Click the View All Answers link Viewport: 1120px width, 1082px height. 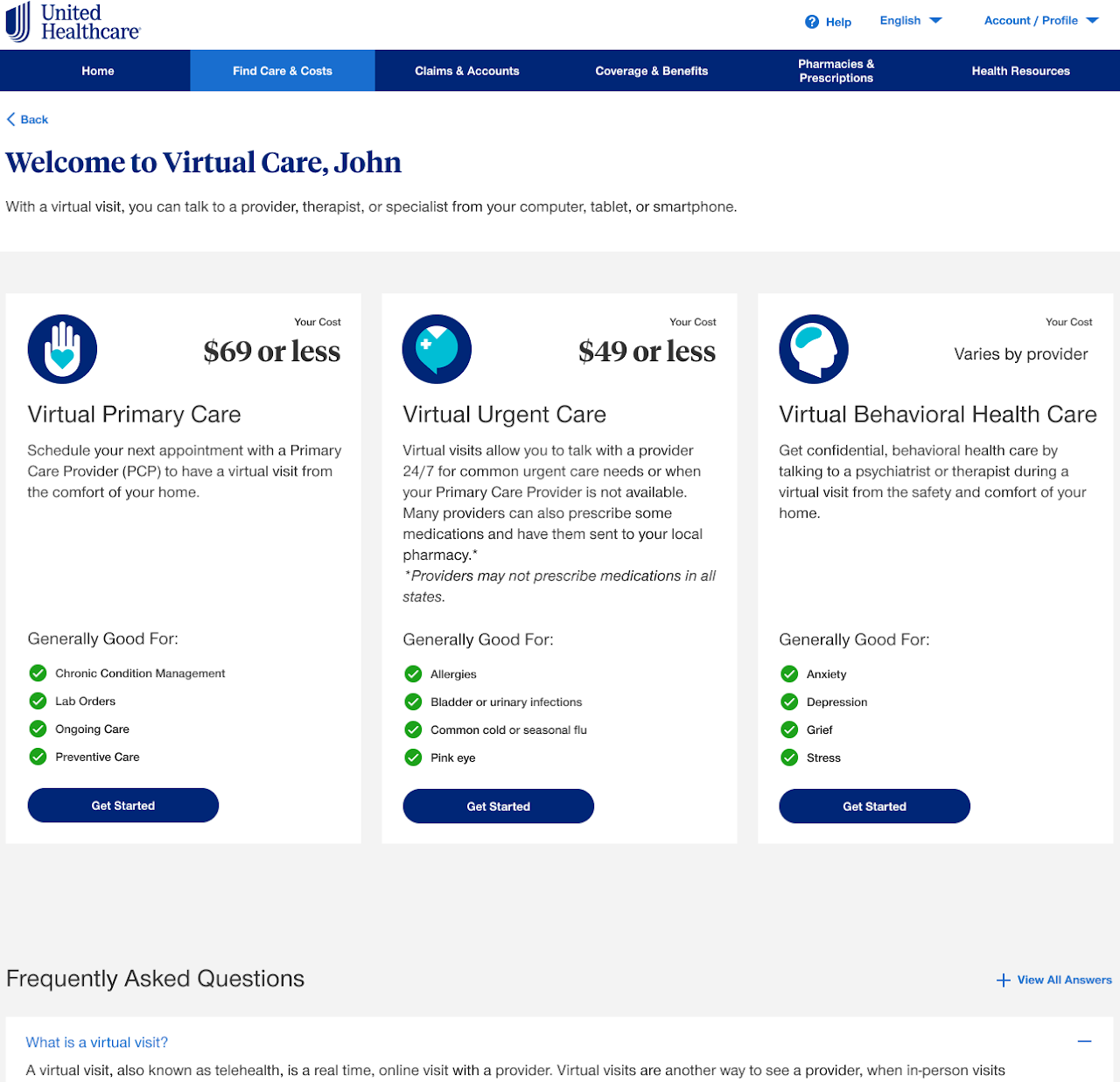pos(1054,980)
